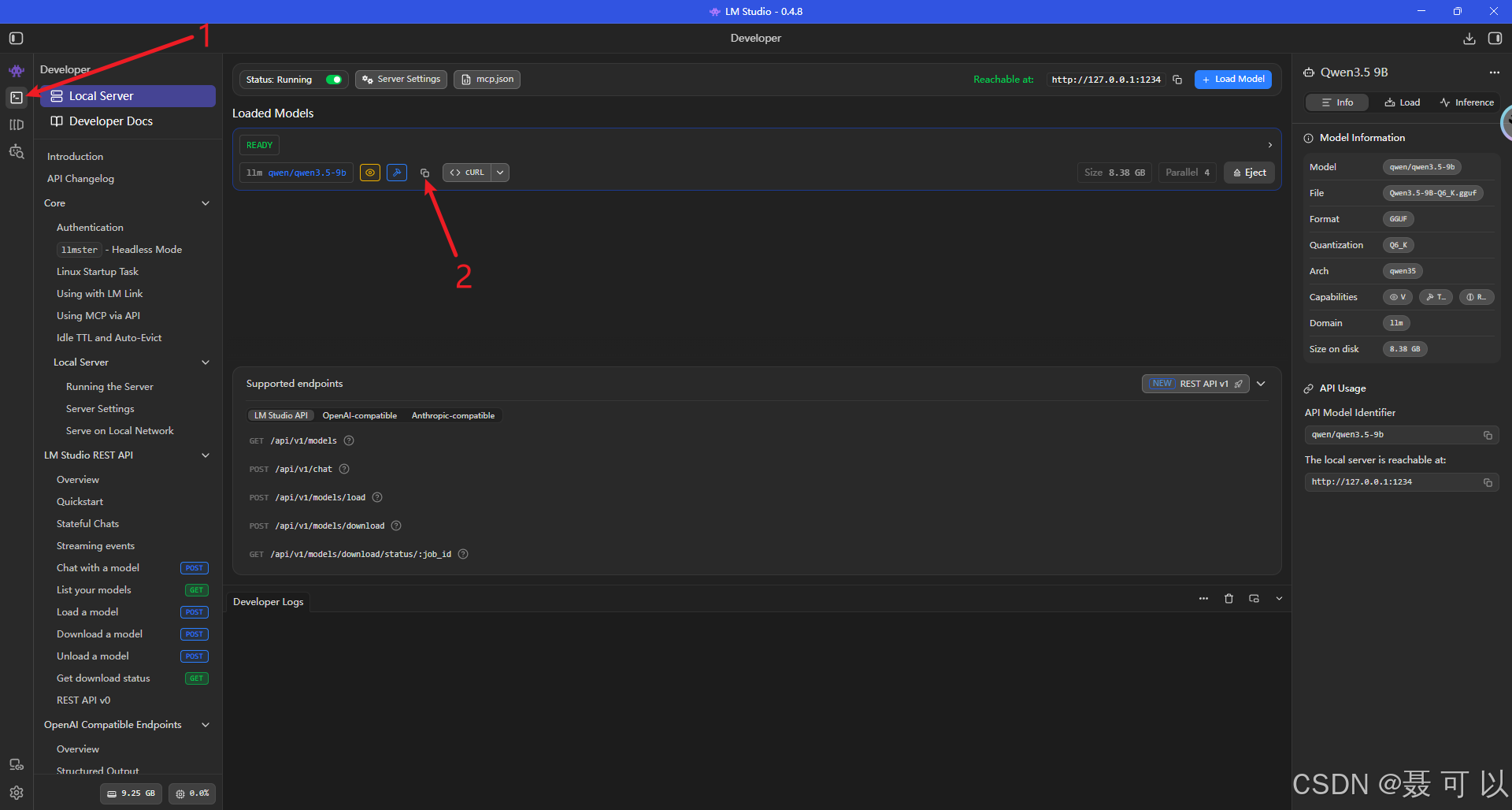
Task: Open the Chat view icon in sidebar
Action: tap(17, 71)
